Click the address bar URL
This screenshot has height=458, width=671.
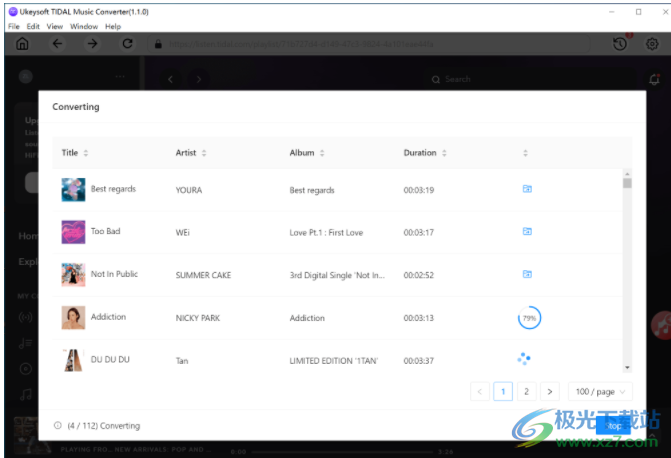pyautogui.click(x=301, y=44)
